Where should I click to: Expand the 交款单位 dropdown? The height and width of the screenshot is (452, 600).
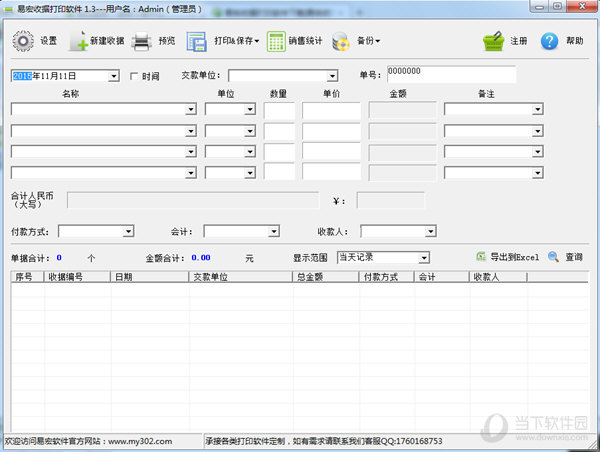332,76
